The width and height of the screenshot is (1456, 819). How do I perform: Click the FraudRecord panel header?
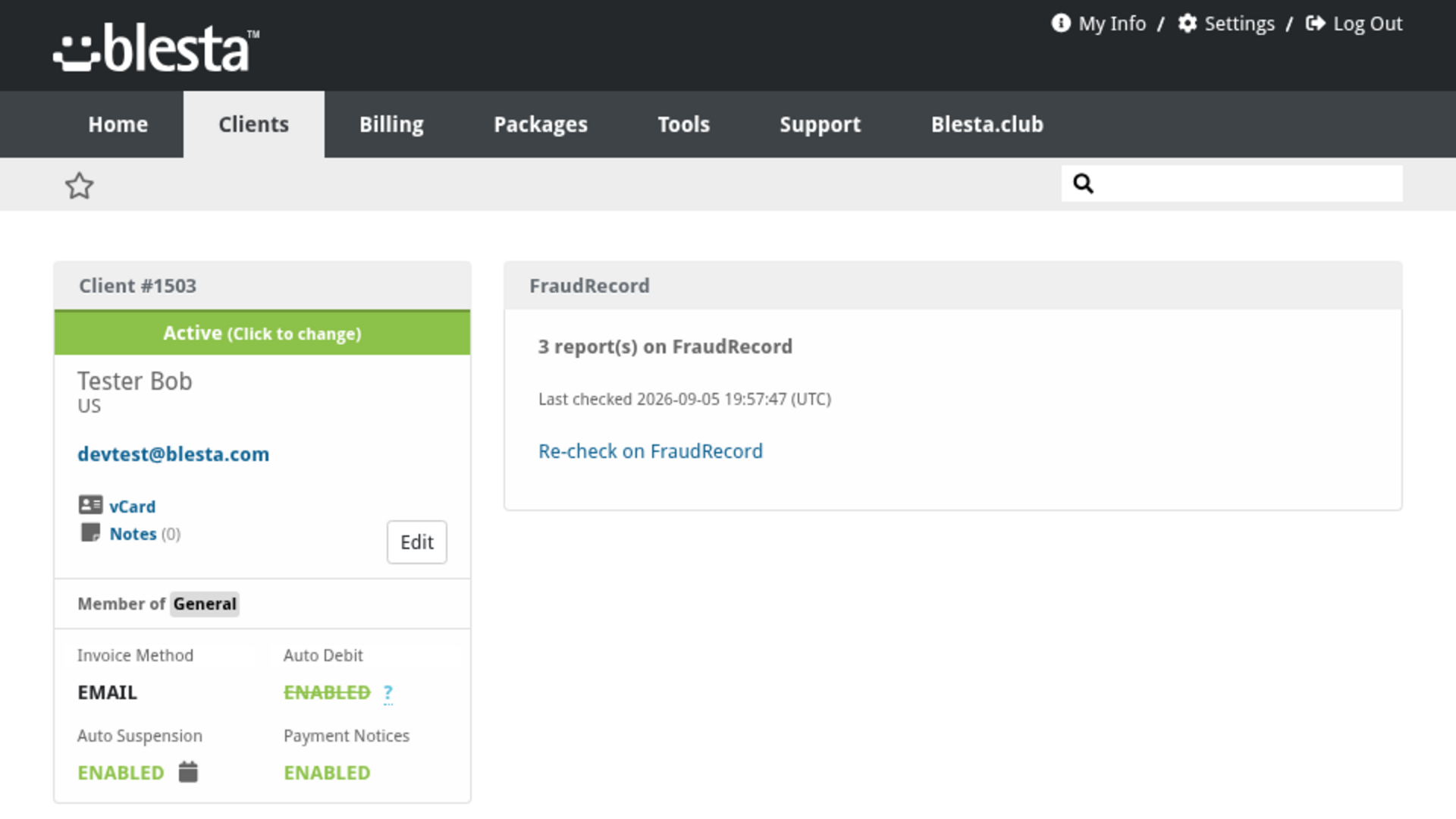(953, 286)
